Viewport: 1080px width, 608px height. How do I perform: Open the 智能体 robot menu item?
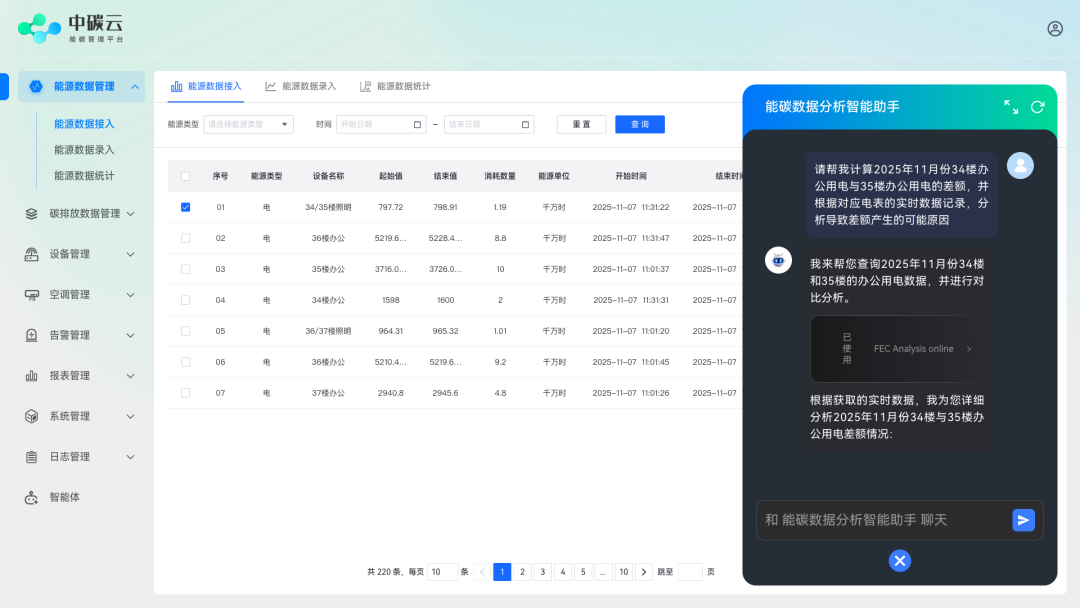[64, 497]
